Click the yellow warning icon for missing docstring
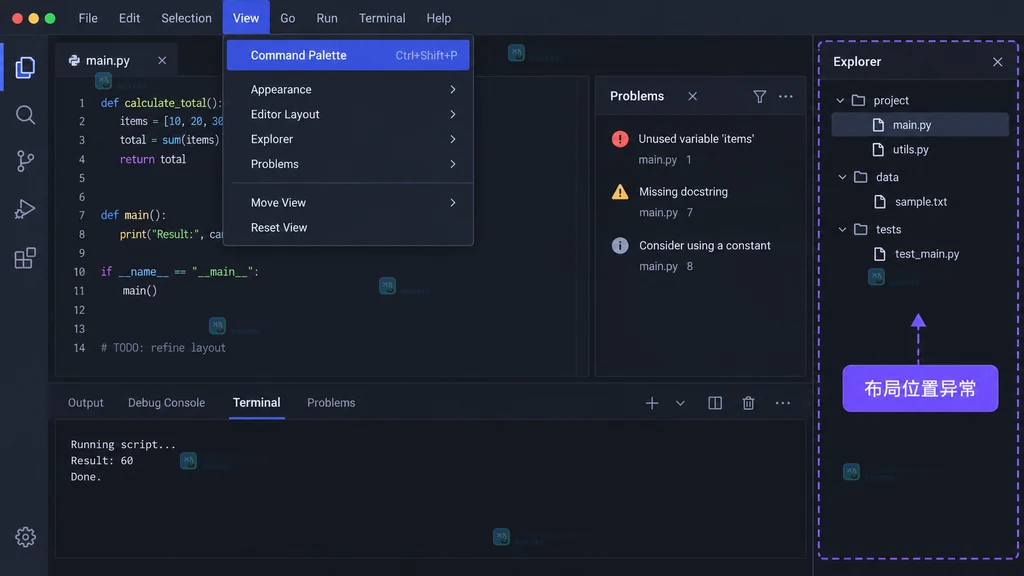Image resolution: width=1024 pixels, height=576 pixels. click(x=620, y=192)
